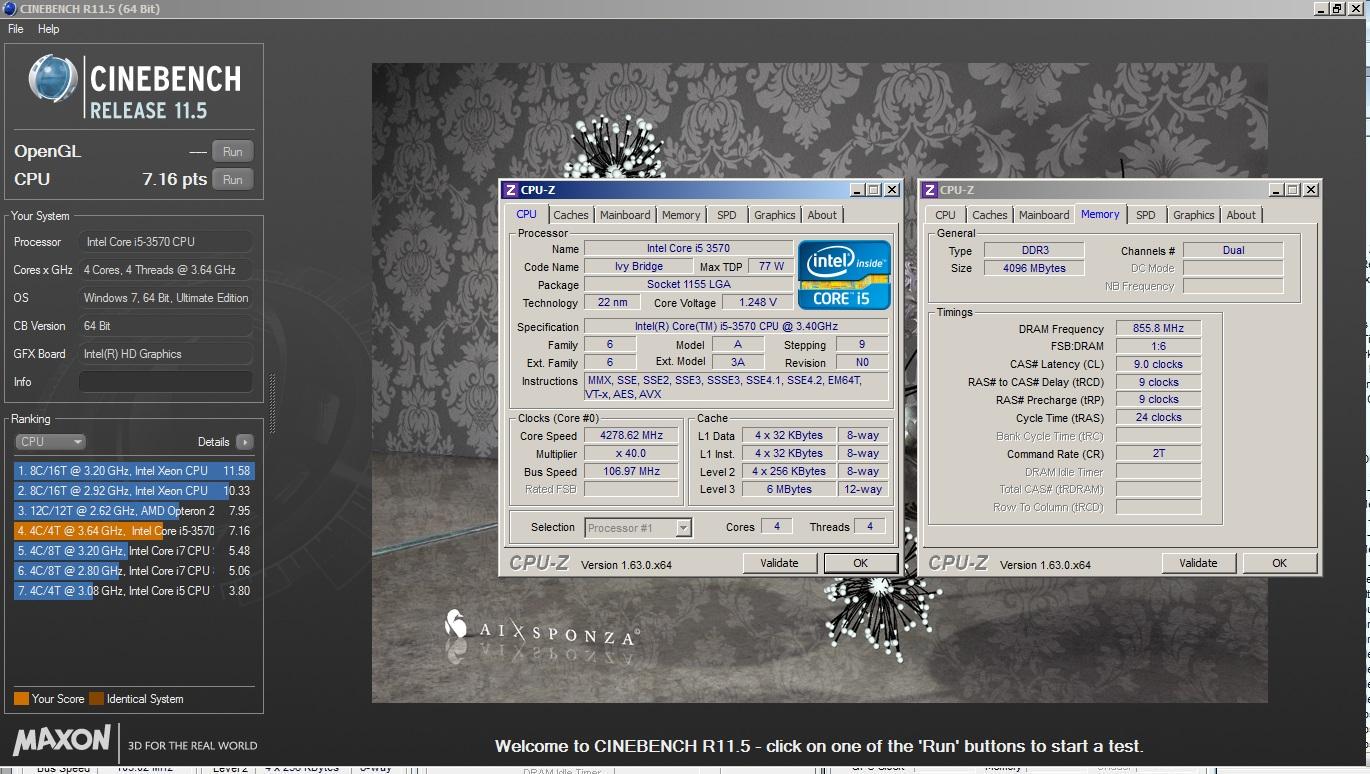Viewport: 1370px width, 774px height.
Task: Switch to SPD tab in right CPU-Z window
Action: (x=1146, y=215)
